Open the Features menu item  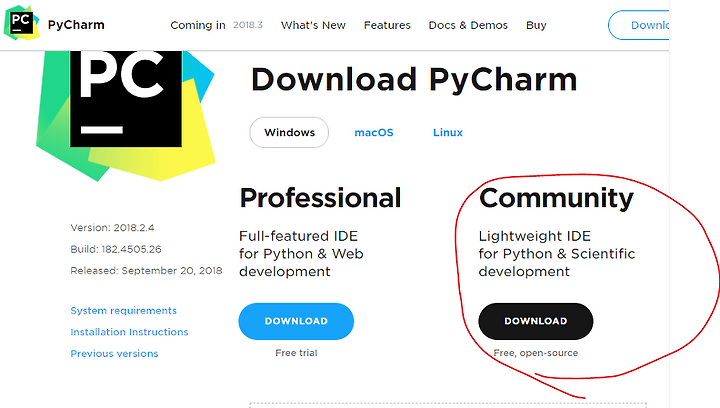[x=387, y=25]
